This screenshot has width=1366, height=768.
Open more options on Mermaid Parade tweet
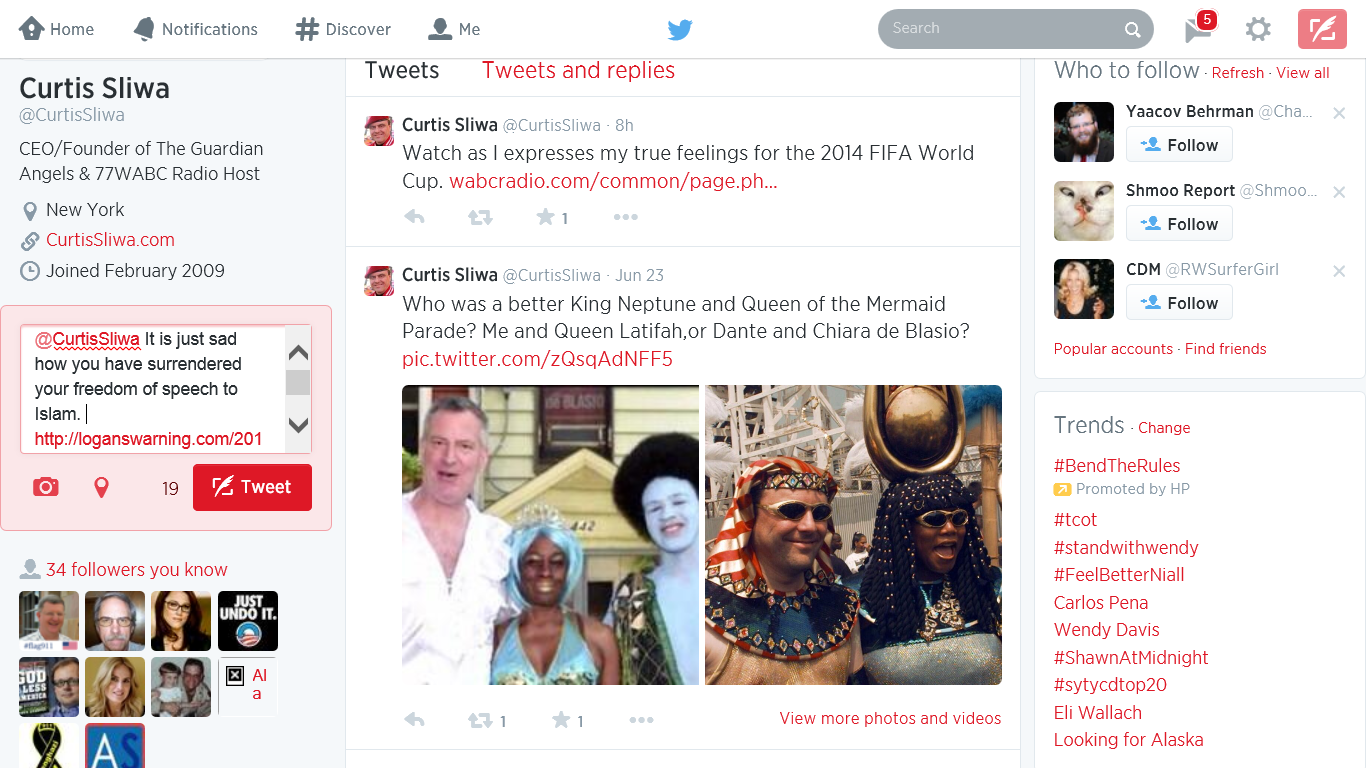(x=642, y=720)
